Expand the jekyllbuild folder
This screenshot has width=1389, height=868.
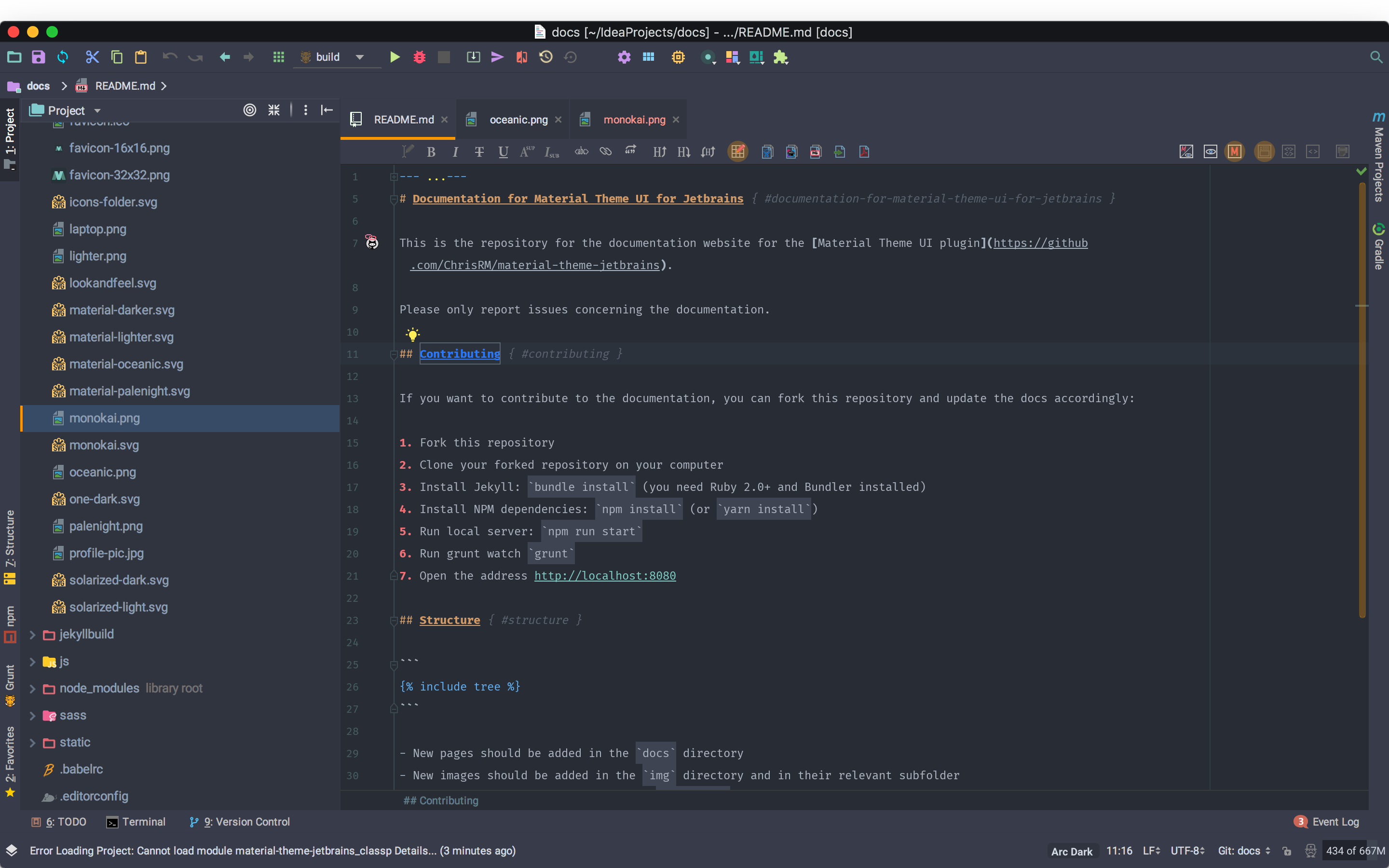pyautogui.click(x=33, y=634)
